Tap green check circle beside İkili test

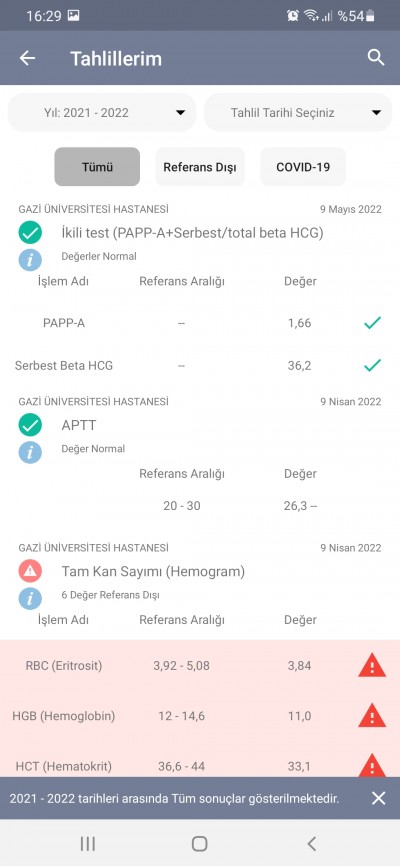pos(30,233)
